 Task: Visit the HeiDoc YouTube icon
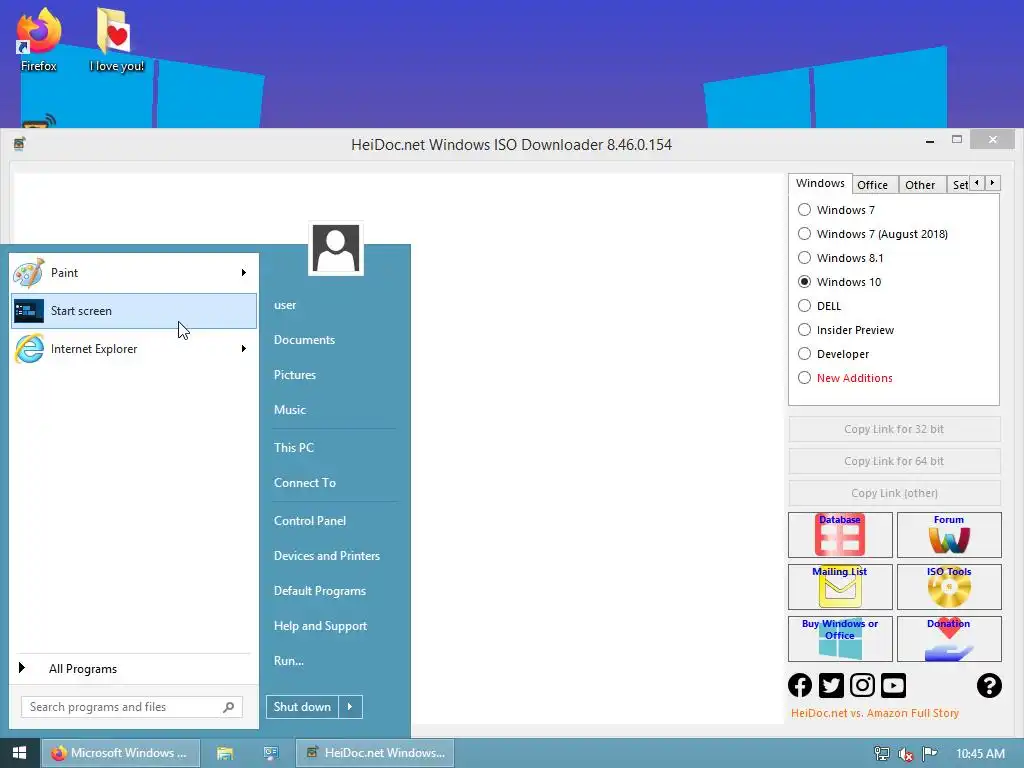tap(893, 685)
